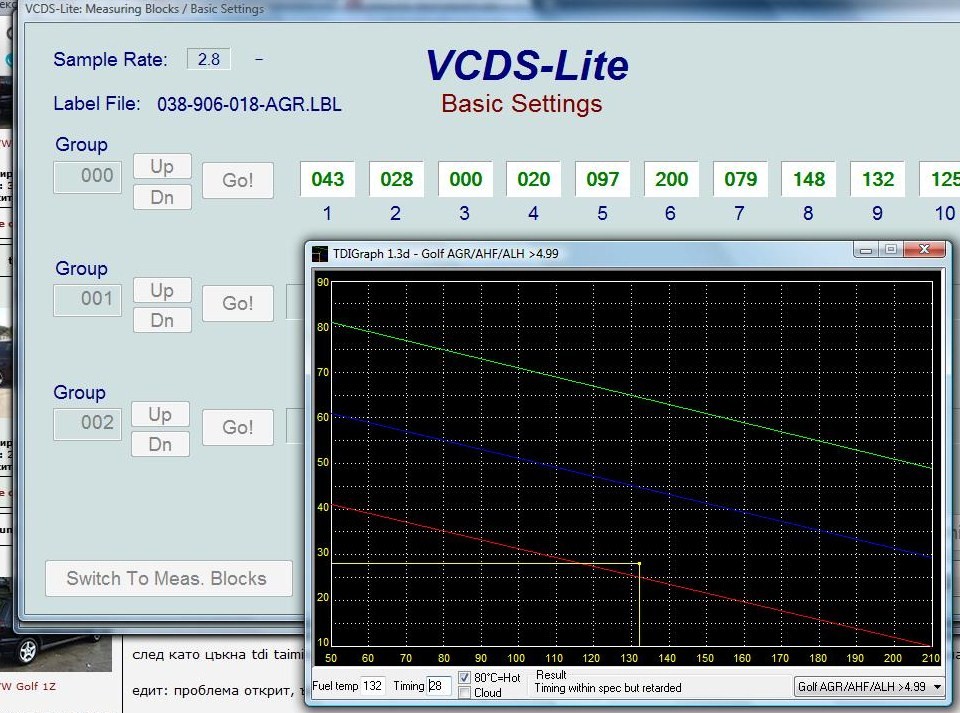Click the Group 001 number field
Image resolution: width=960 pixels, height=713 pixels.
[89, 299]
